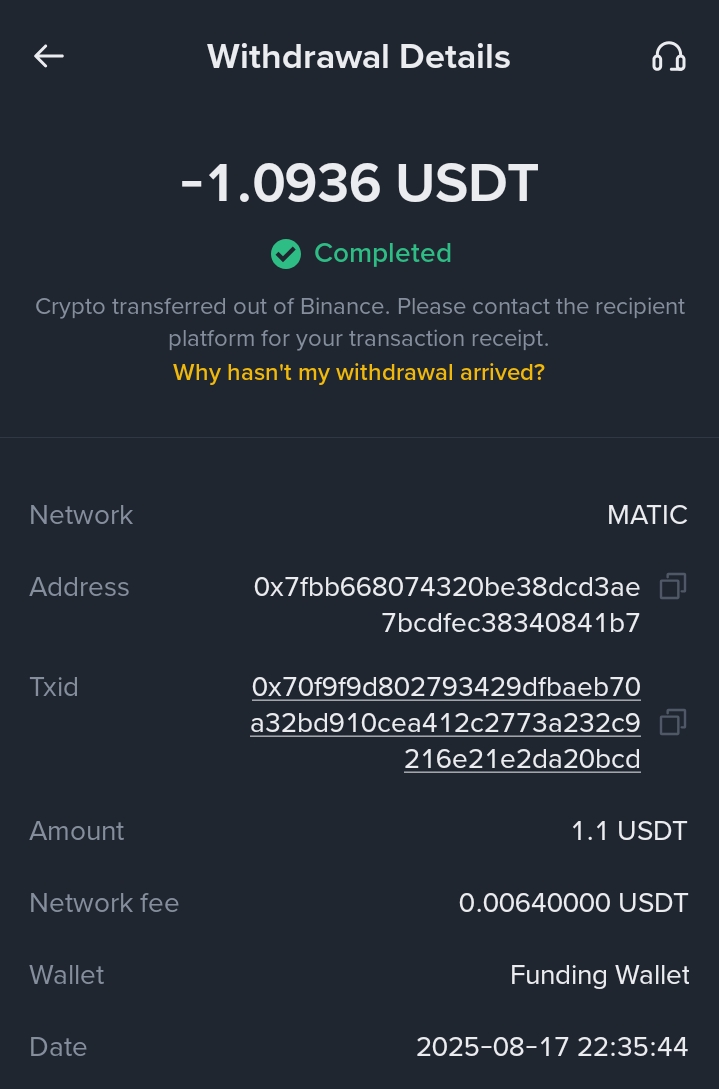The width and height of the screenshot is (719, 1089).
Task: Tap the MATIC network value
Action: pyautogui.click(x=647, y=515)
